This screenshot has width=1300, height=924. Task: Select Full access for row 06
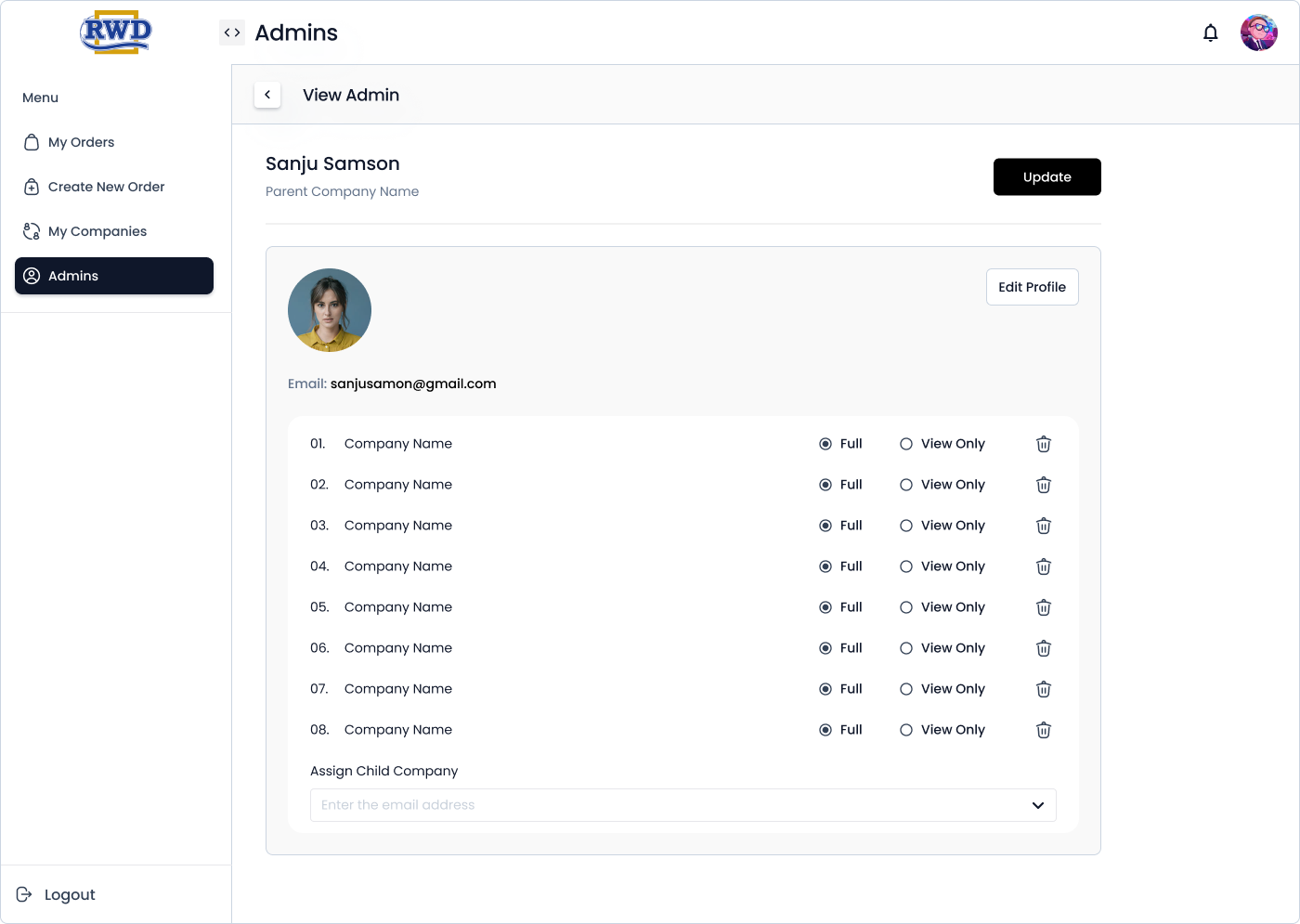point(825,648)
